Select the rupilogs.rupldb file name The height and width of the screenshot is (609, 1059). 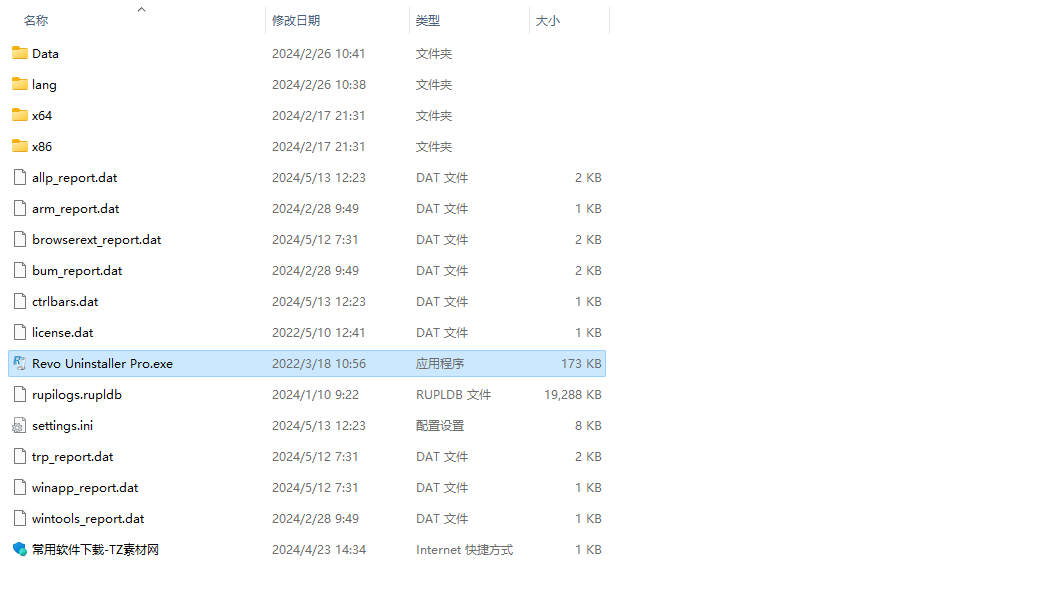pos(77,395)
